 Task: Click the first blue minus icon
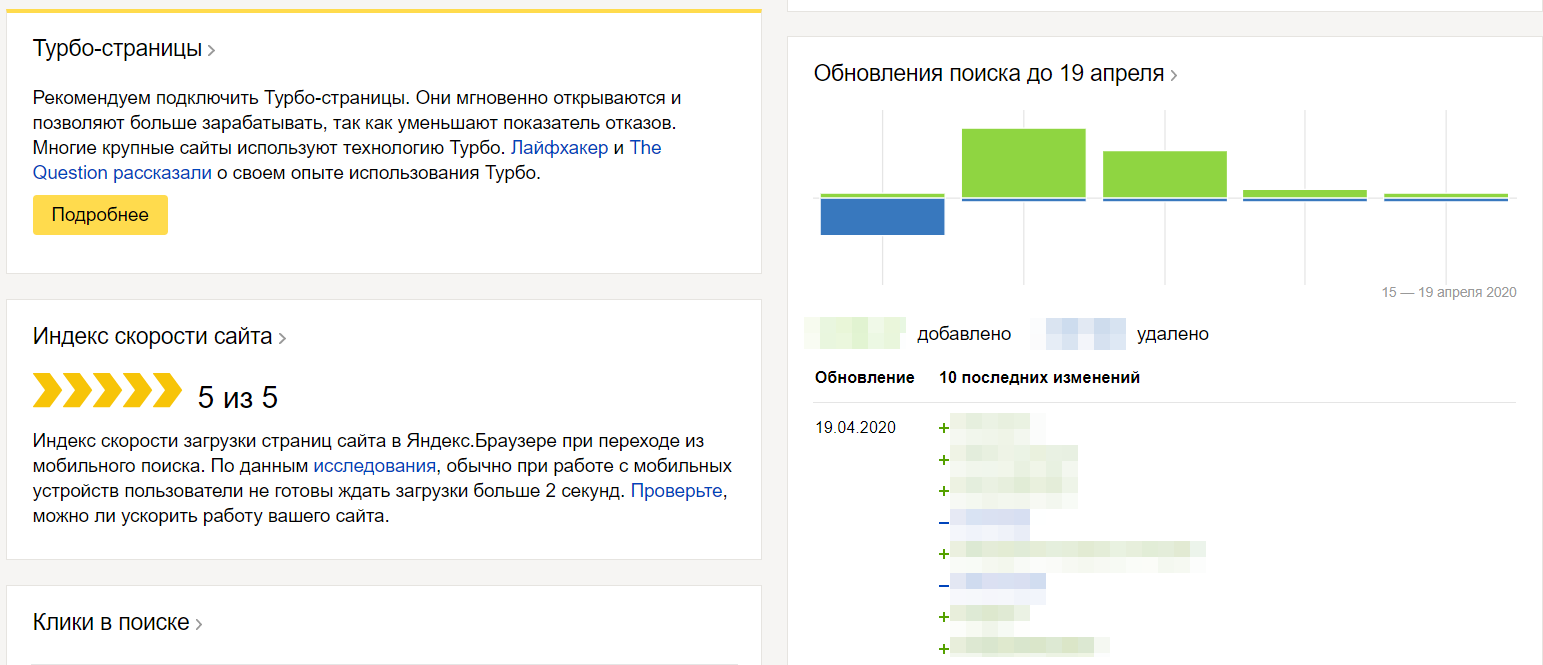[943, 523]
